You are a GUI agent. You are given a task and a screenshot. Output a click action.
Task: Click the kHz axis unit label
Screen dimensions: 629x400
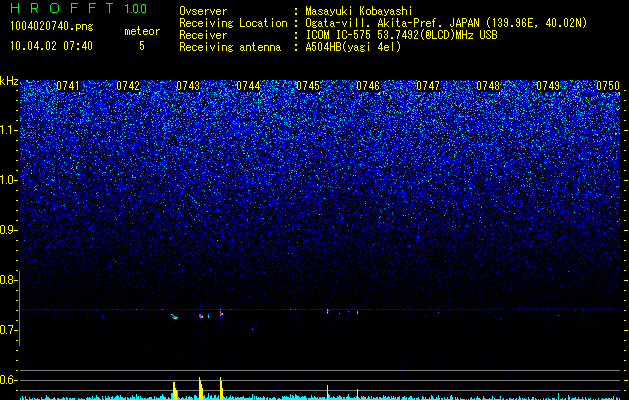[9, 81]
